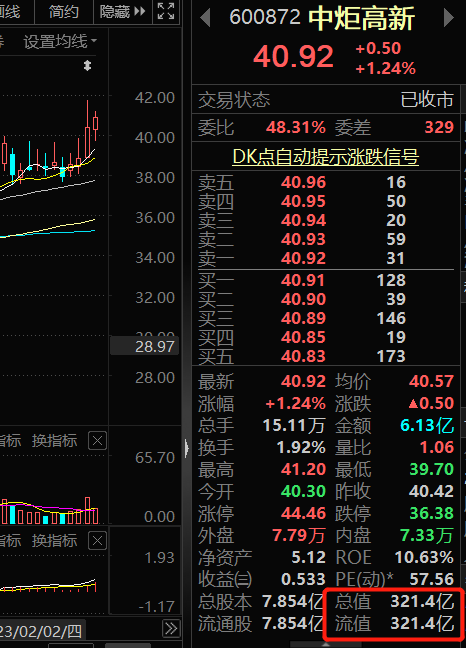466x648 pixels.
Task: Close the first indicator panel X
Action: [x=97, y=441]
